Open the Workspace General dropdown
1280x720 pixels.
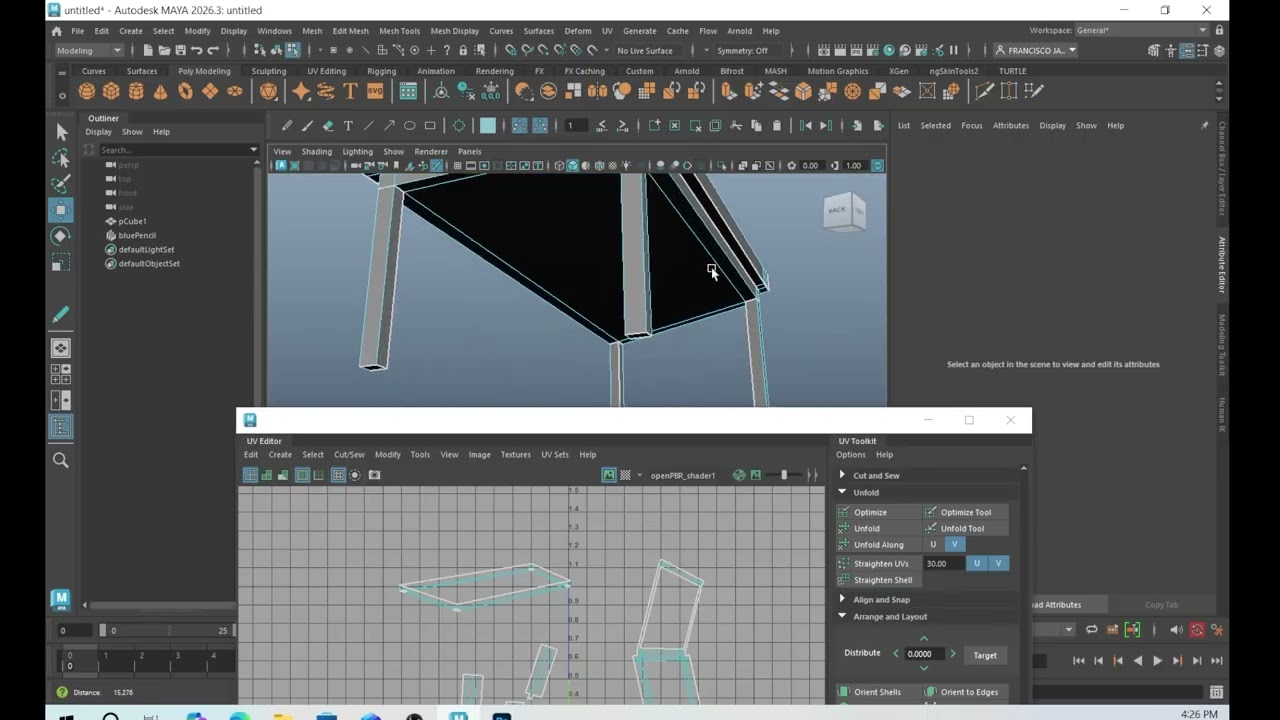click(1140, 31)
